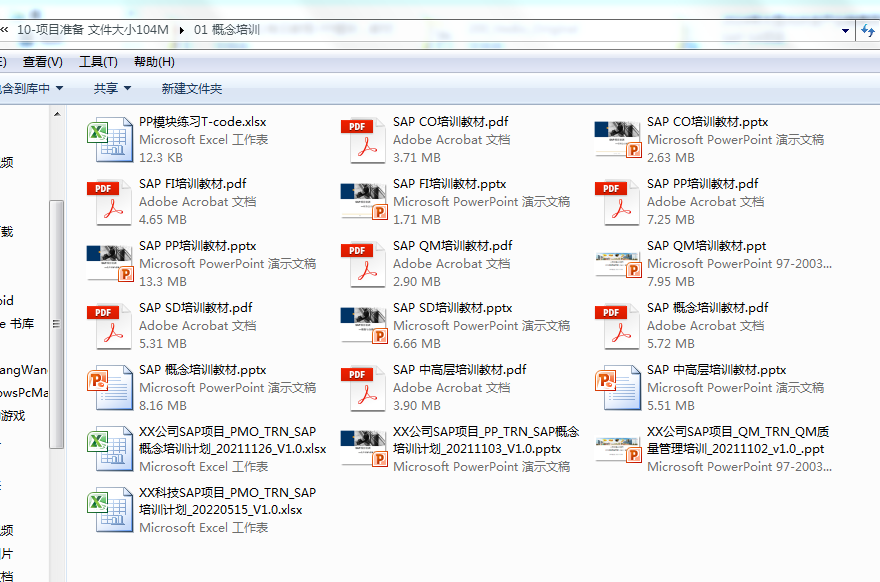Click the refresh button beside address bar
880x582 pixels.
coord(868,30)
